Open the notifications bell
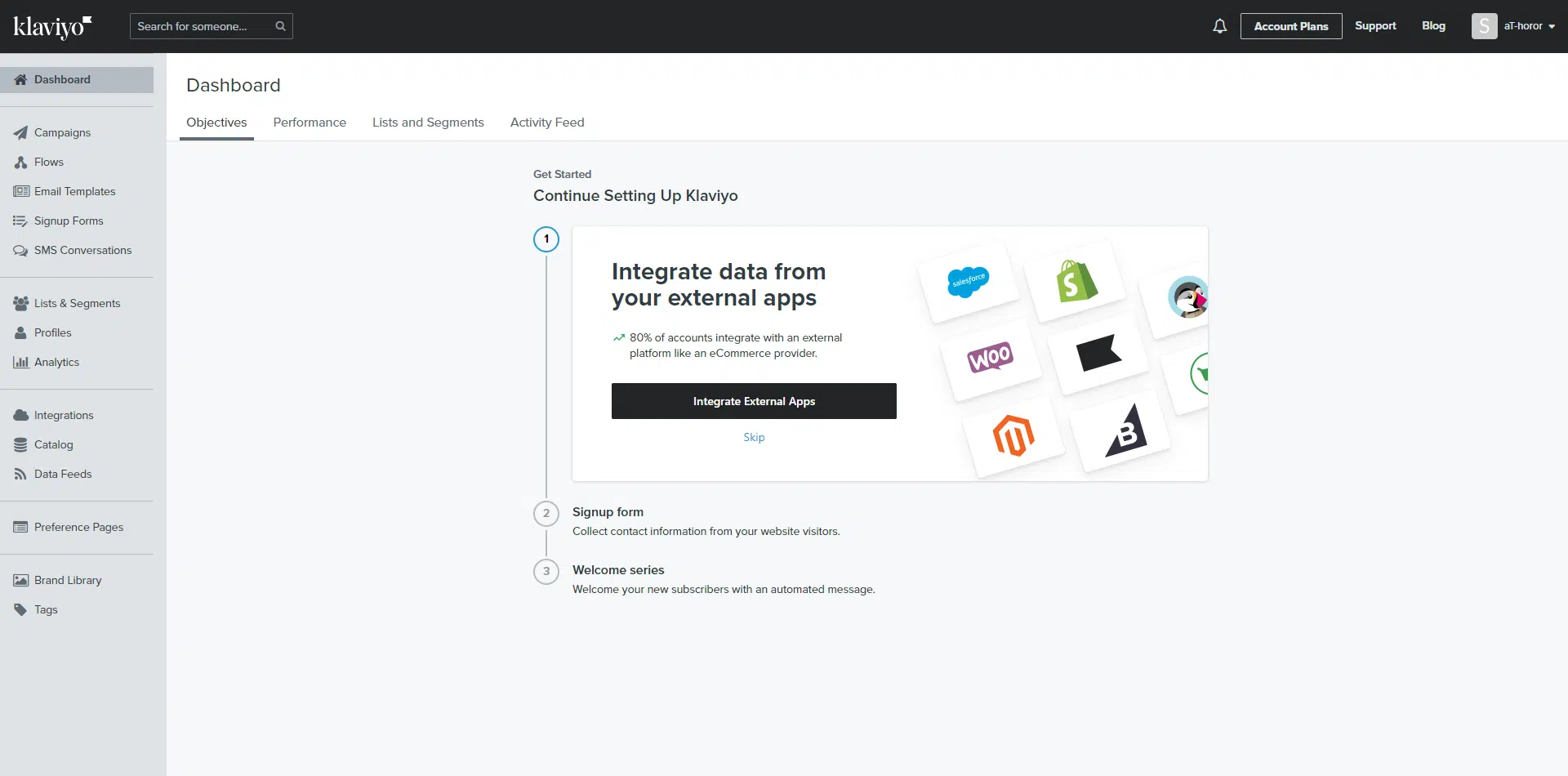 1219,26
